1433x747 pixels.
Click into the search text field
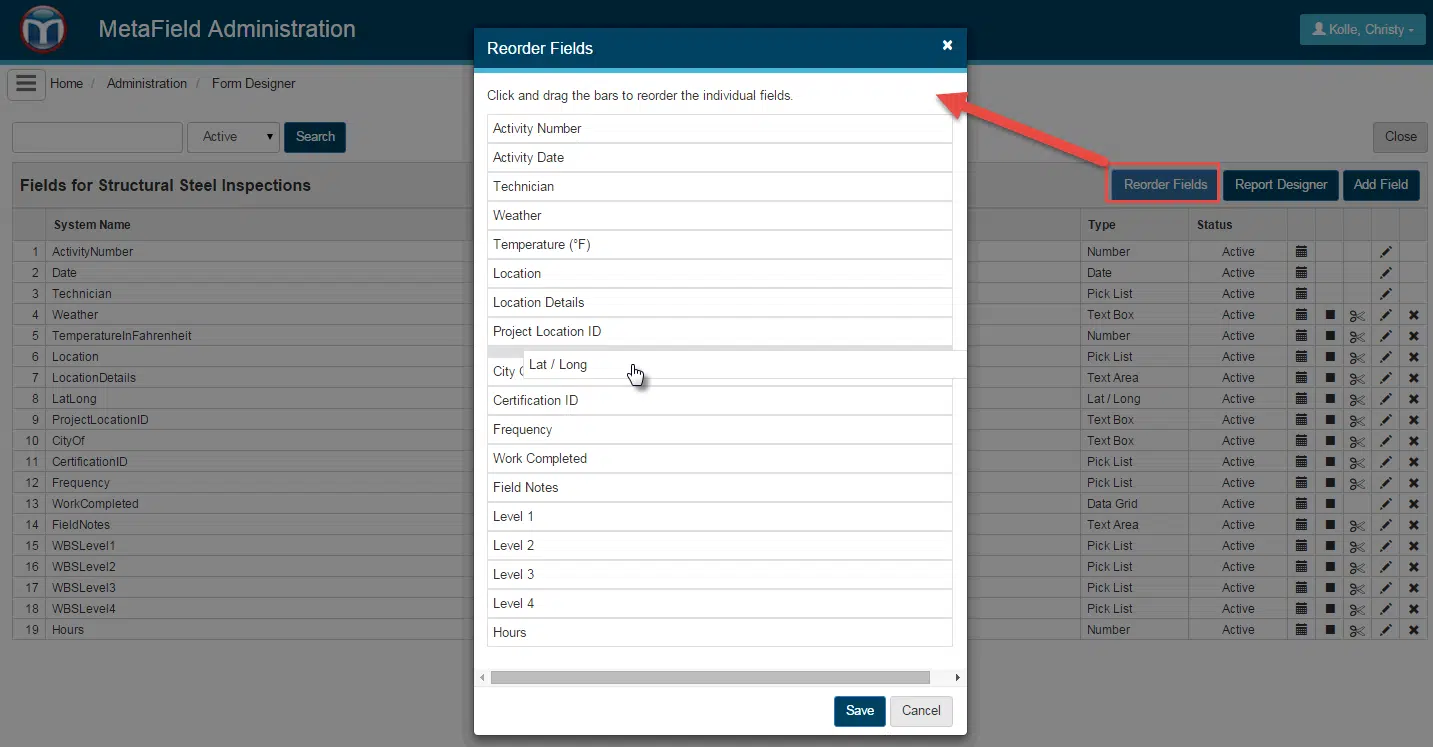tap(97, 137)
